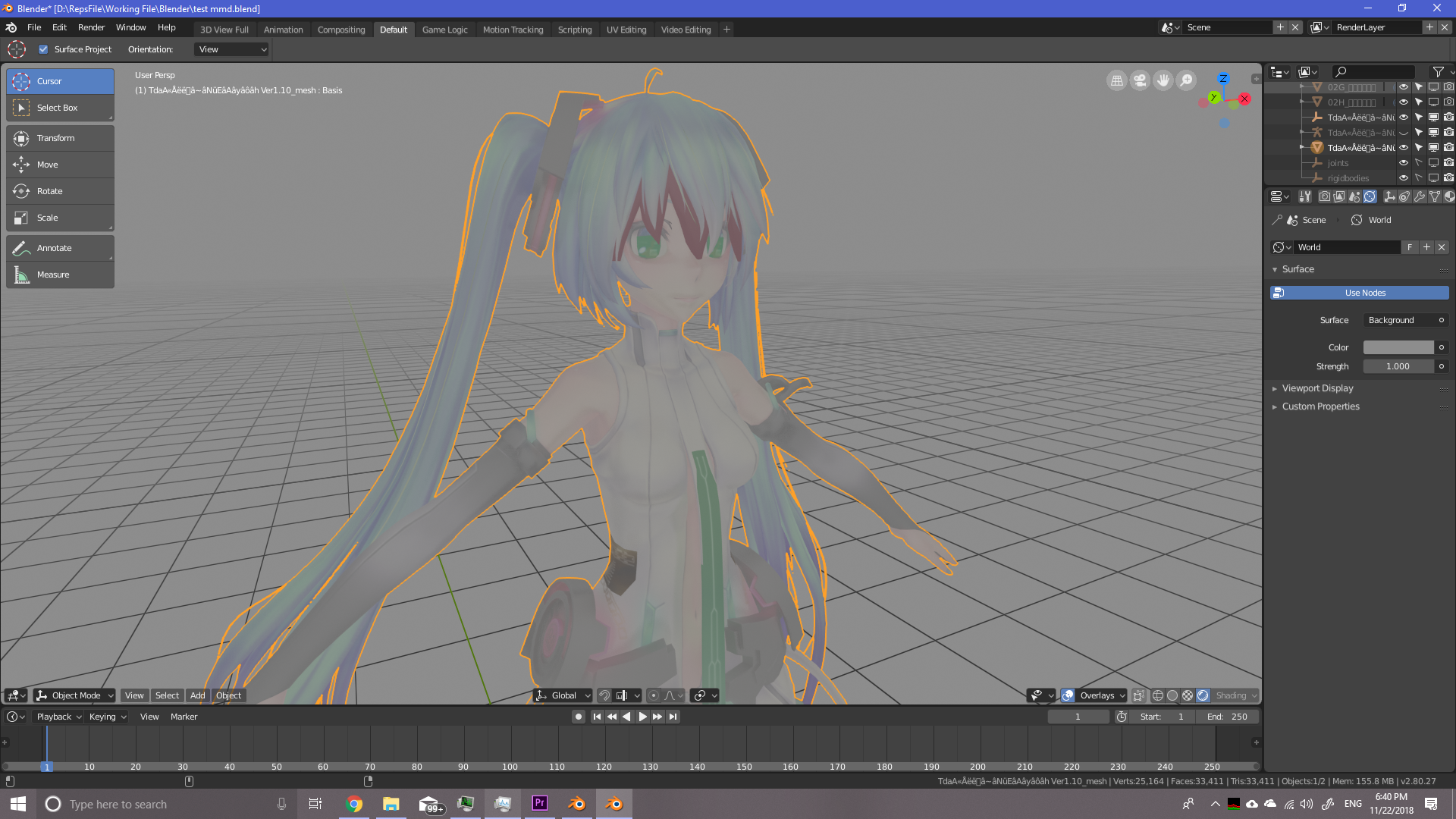Hide the rigidbodies object in the outliner
This screenshot has height=819, width=1456.
click(1404, 177)
